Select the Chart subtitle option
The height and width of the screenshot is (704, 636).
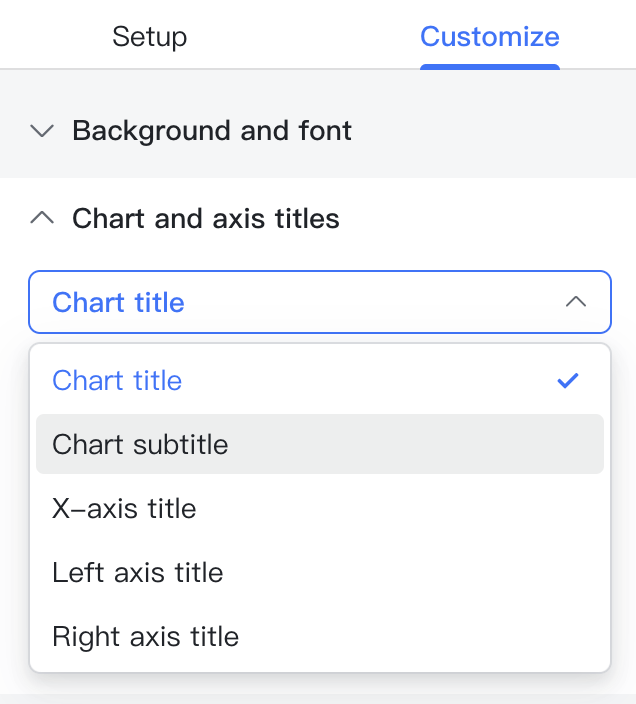pyautogui.click(x=140, y=444)
